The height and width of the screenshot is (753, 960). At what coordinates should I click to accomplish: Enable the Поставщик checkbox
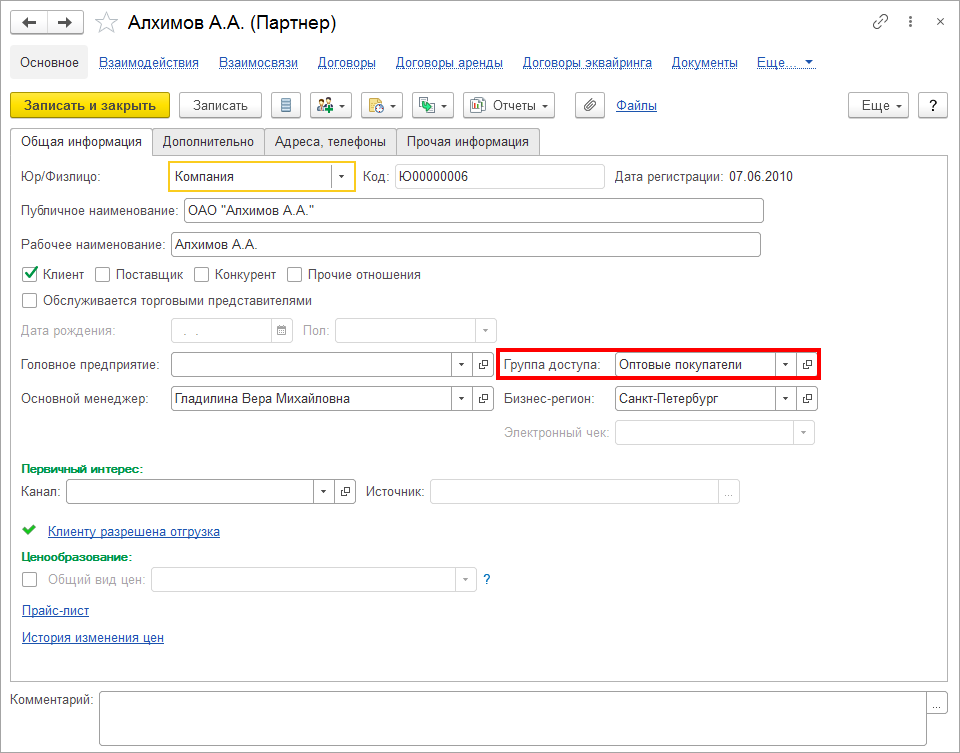[102, 274]
